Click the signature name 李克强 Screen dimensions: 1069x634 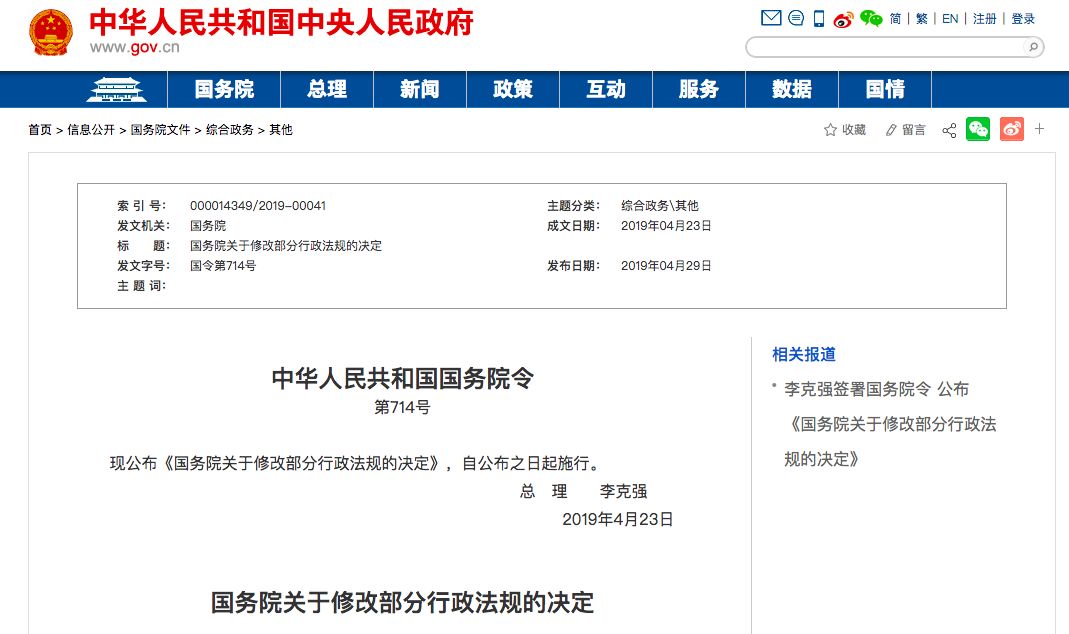click(x=623, y=491)
